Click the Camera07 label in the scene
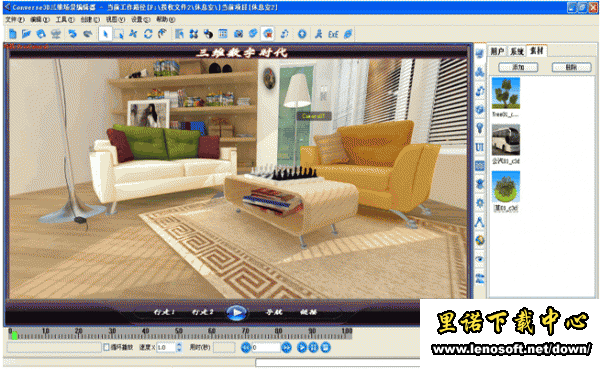600x369 pixels. point(314,116)
